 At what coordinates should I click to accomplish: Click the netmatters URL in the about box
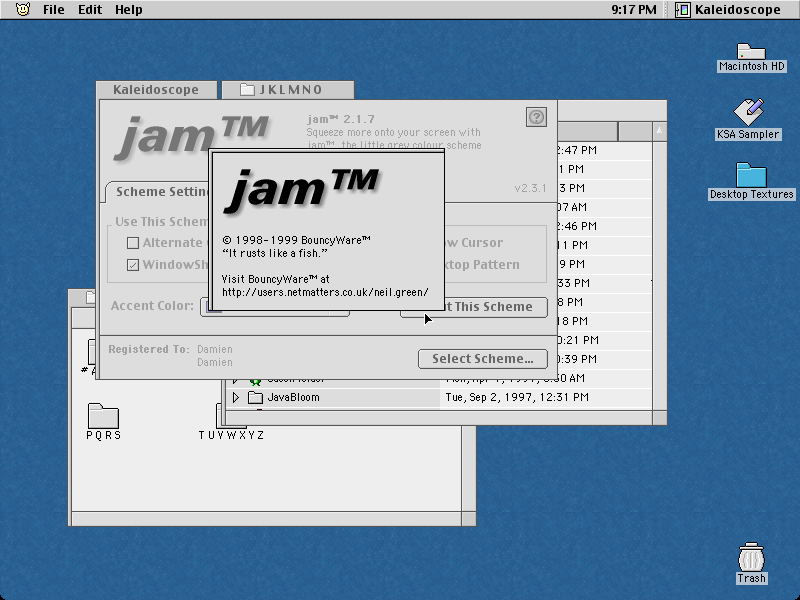tap(325, 292)
